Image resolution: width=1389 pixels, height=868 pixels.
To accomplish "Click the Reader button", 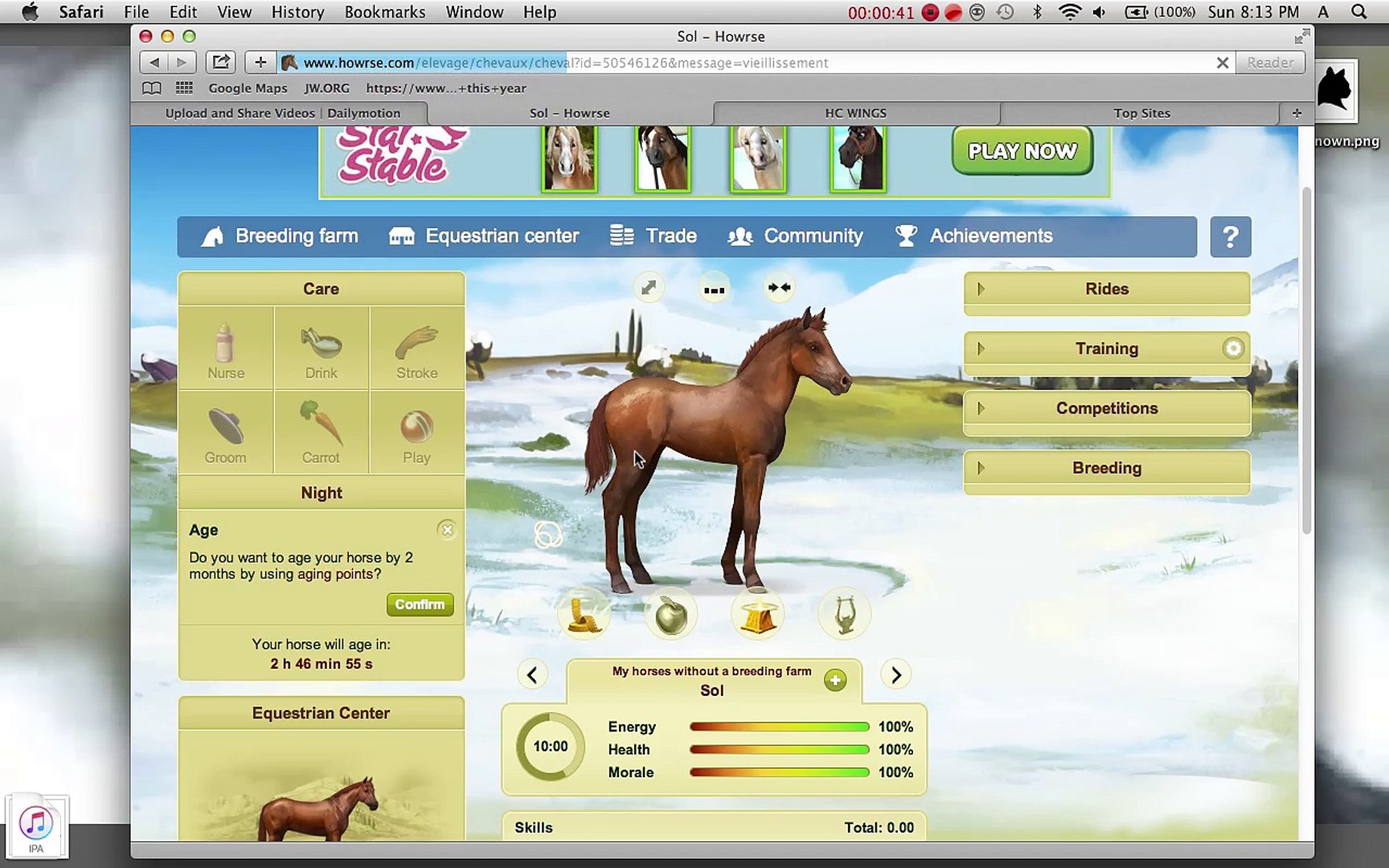I will pos(1270,63).
